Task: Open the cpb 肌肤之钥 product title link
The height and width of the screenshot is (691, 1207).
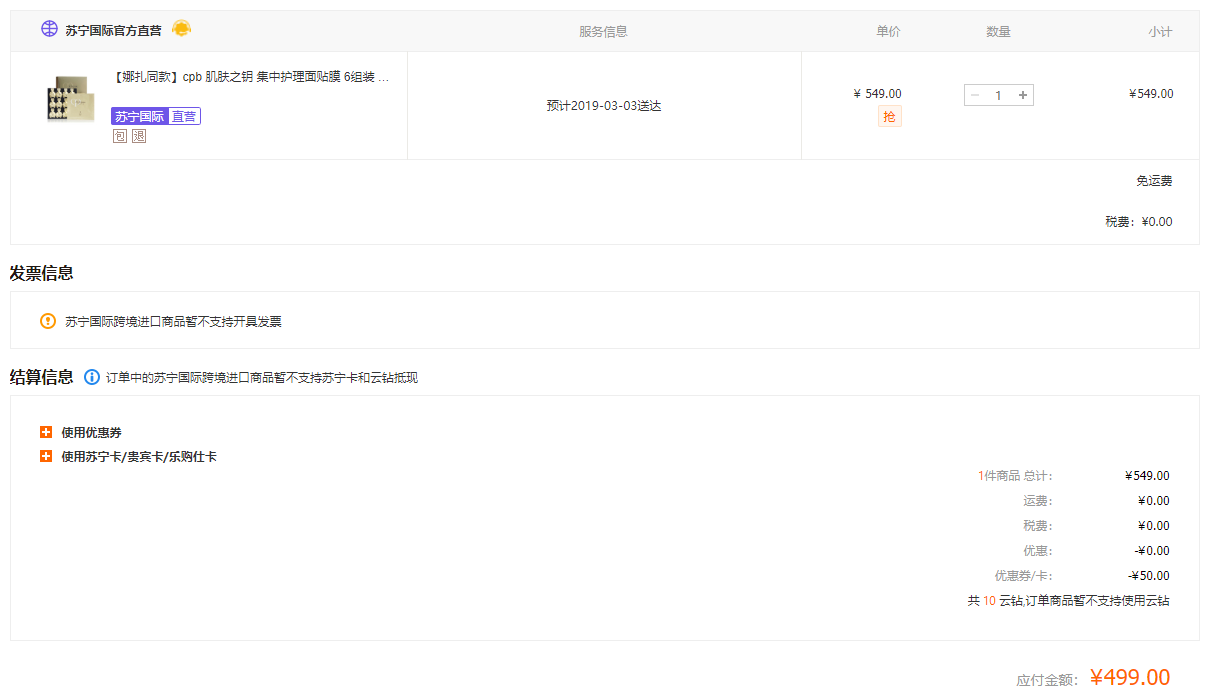Action: coord(250,77)
